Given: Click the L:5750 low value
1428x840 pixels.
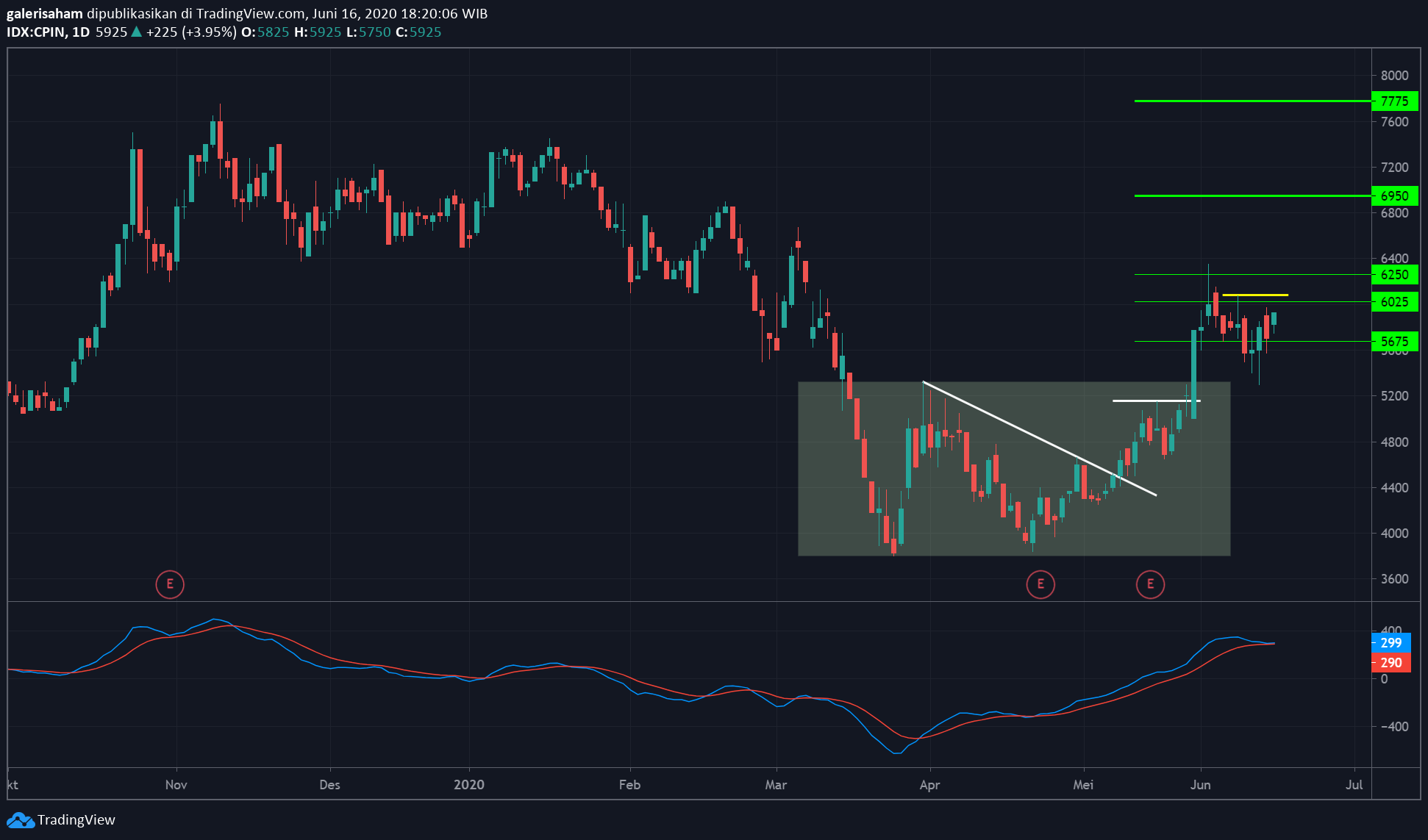Looking at the screenshot, I should click(x=368, y=32).
